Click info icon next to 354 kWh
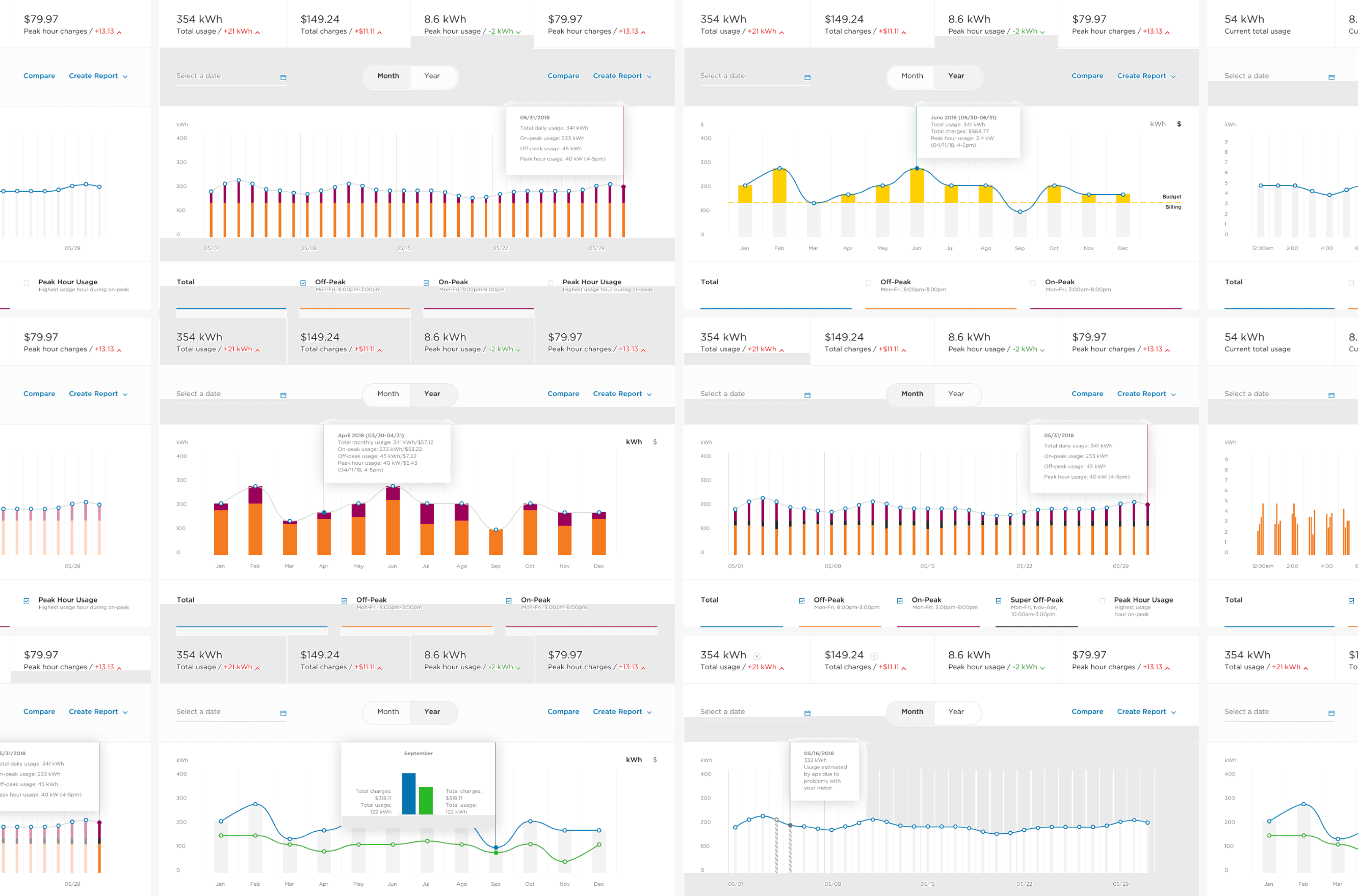This screenshot has height=896, width=1358. pyautogui.click(x=756, y=656)
